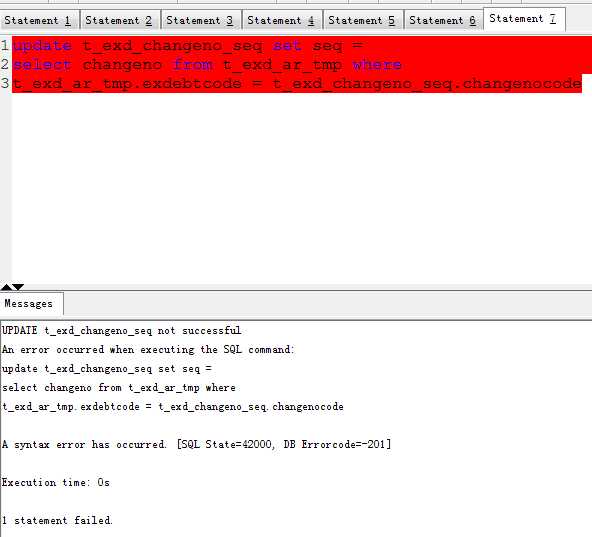Click the 'from' keyword on editor line 2
592x537 pixels.
click(x=193, y=65)
